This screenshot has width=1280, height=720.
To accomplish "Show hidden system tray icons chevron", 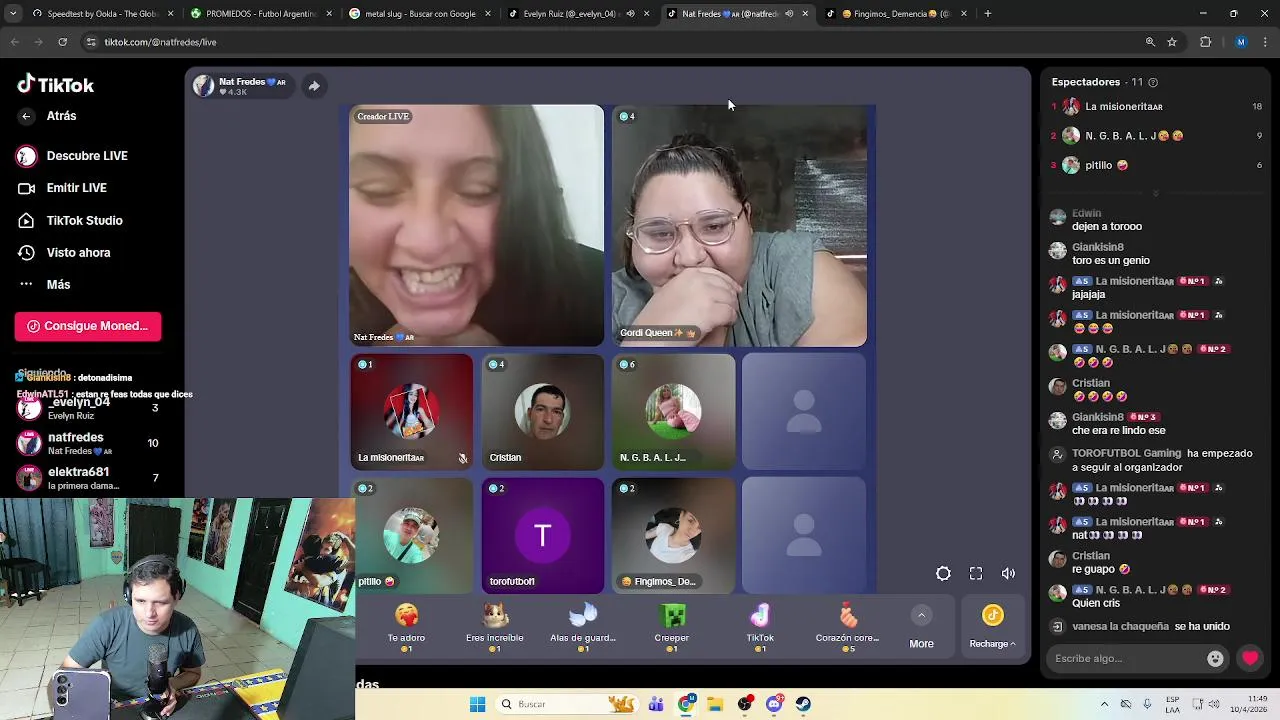I will [x=1104, y=704].
